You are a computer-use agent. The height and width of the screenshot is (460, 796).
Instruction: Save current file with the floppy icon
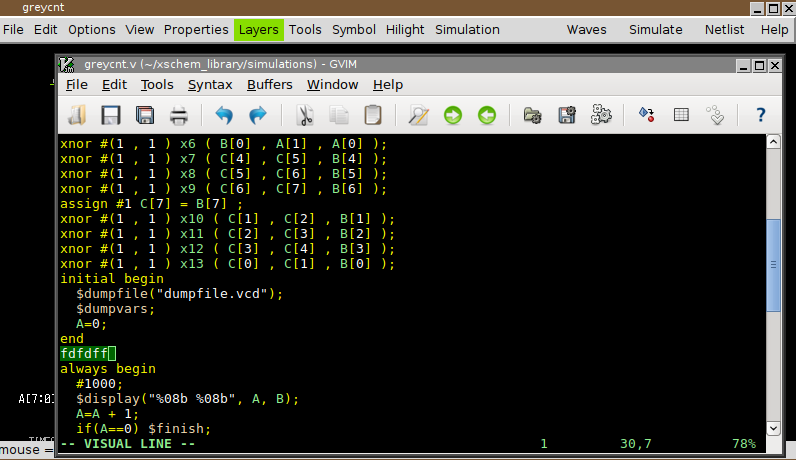point(111,115)
